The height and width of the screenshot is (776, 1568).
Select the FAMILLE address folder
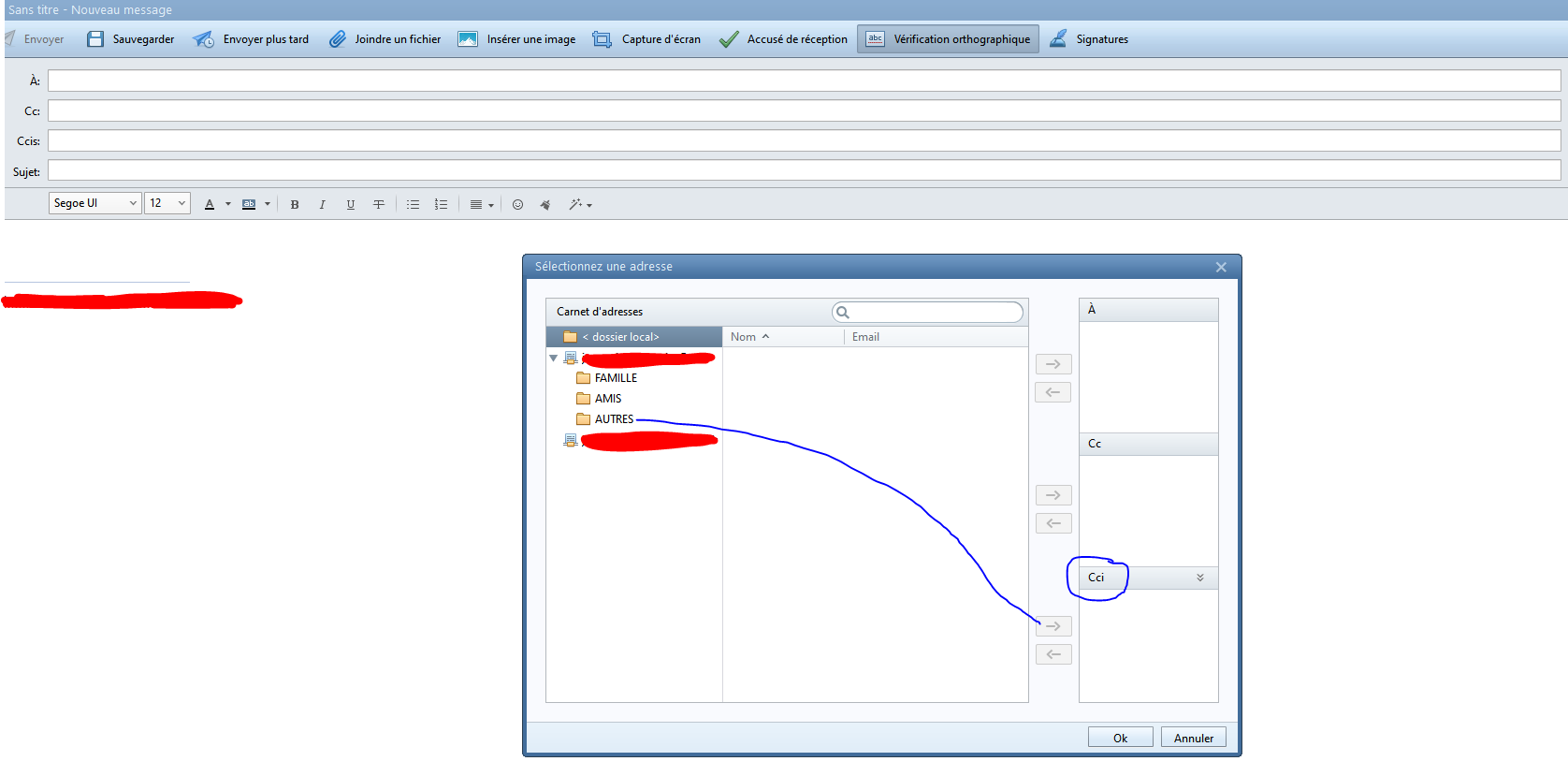pos(615,378)
